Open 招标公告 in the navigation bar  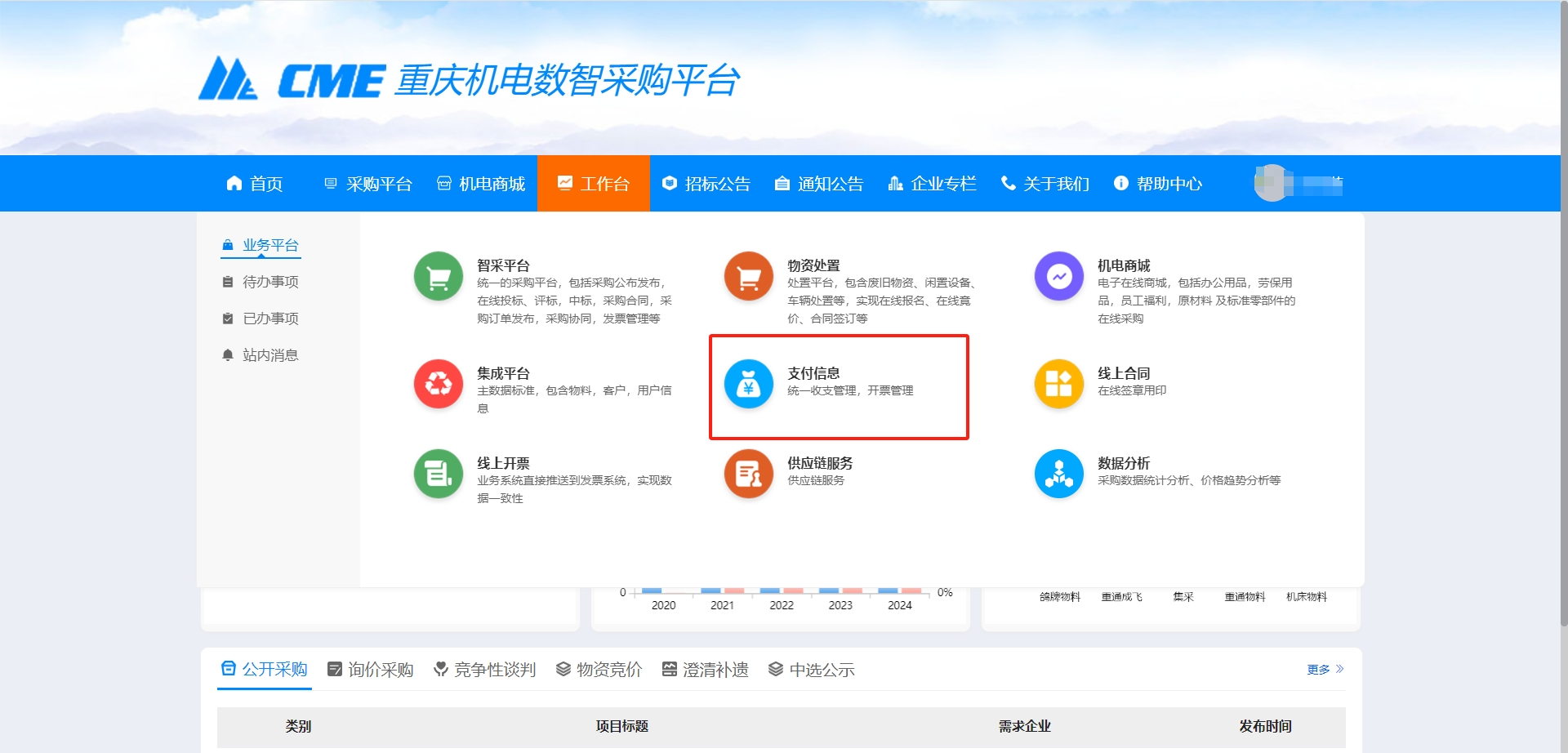(x=706, y=184)
